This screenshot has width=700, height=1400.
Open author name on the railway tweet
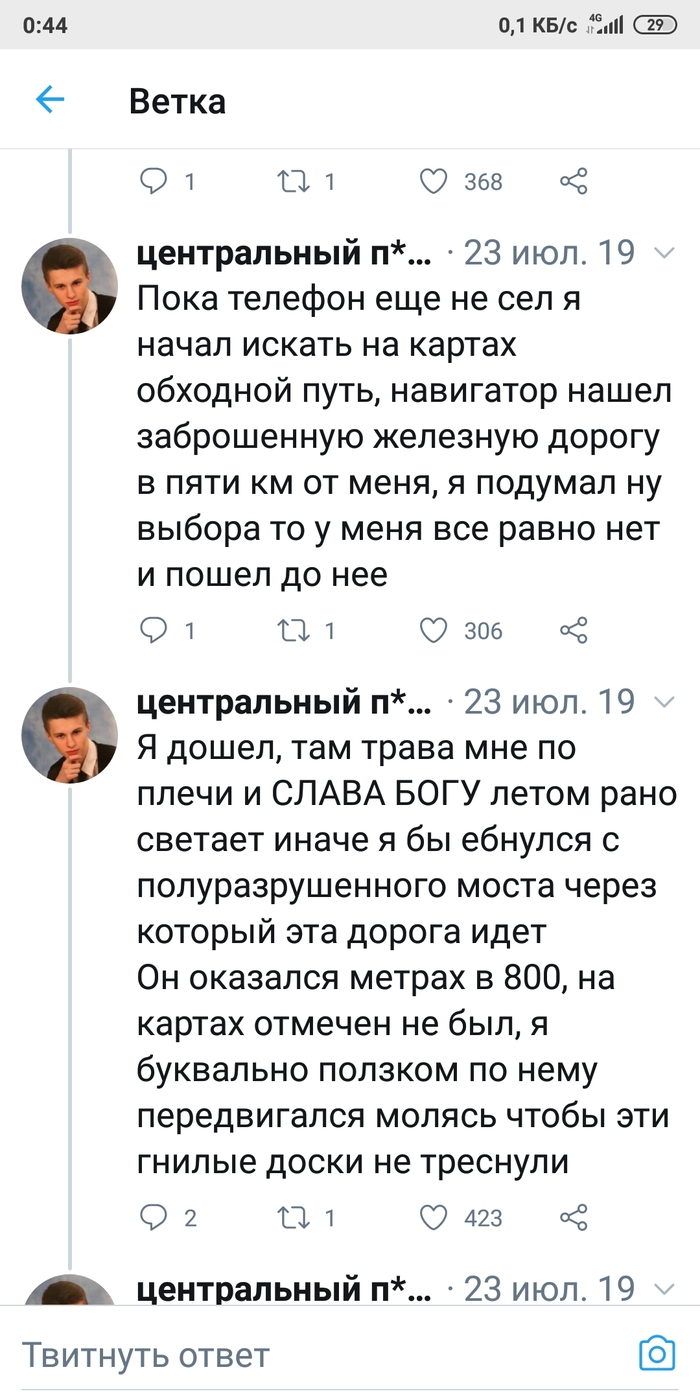[285, 254]
